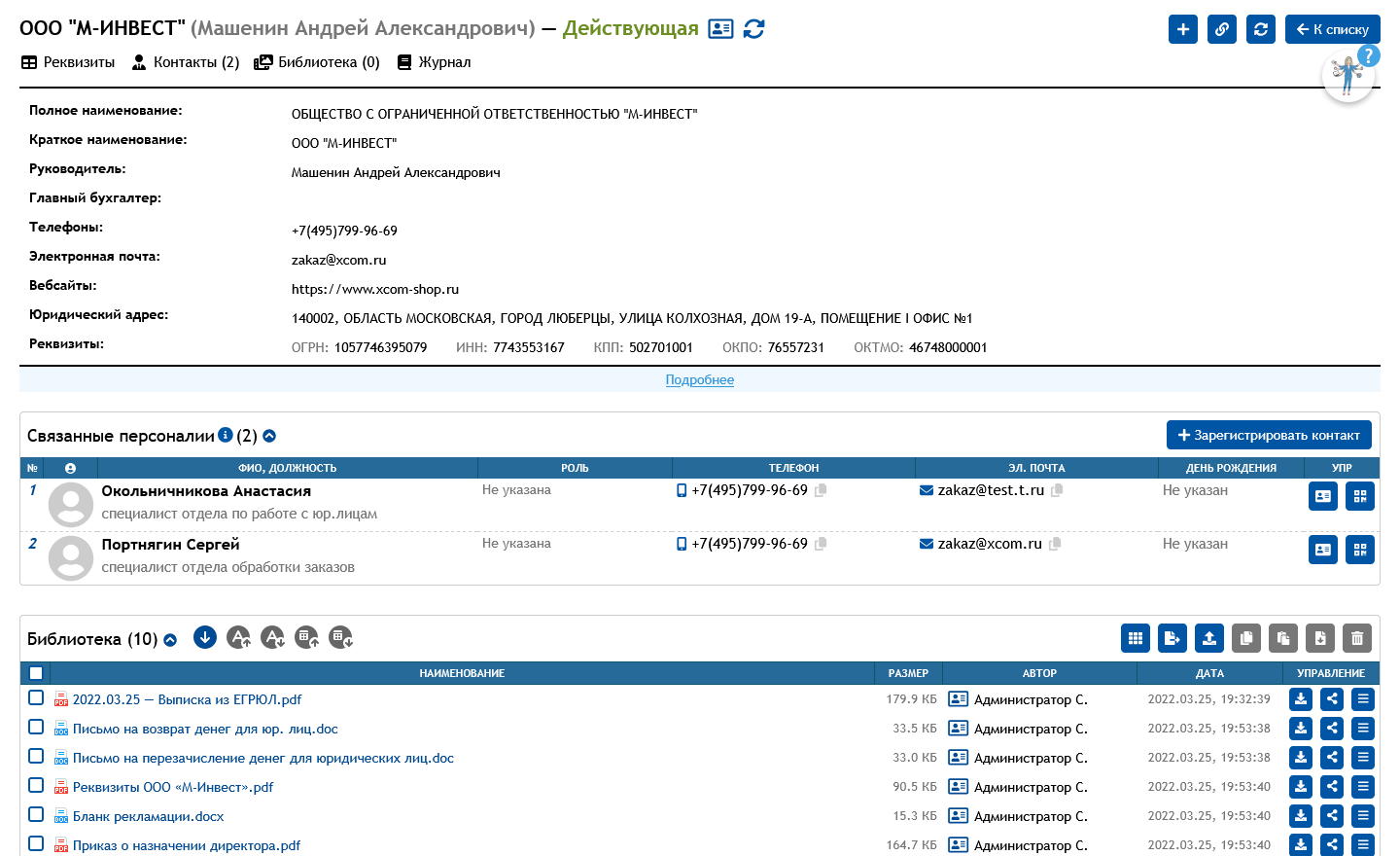Show QR code for Портнягин Сергей
The image size is (1400, 856).
(1360, 550)
